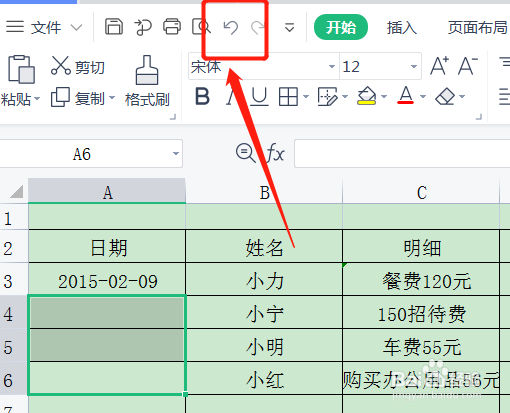Click the Undo arrow icon
Image resolution: width=510 pixels, height=413 pixels.
[231, 27]
